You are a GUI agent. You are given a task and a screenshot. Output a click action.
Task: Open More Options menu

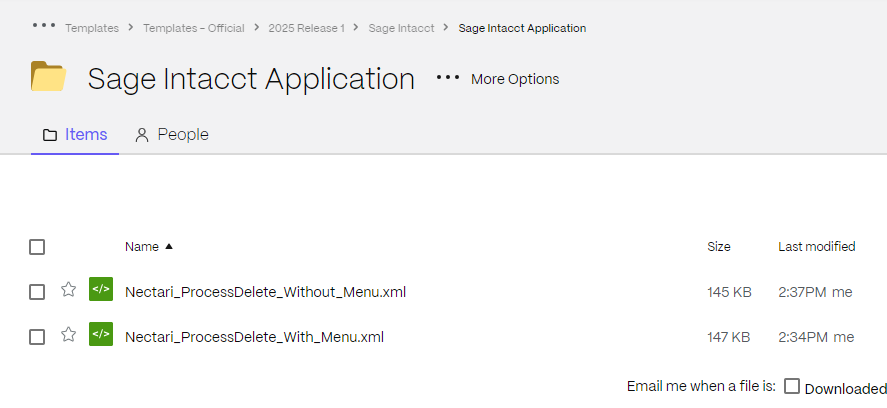pyautogui.click(x=515, y=79)
